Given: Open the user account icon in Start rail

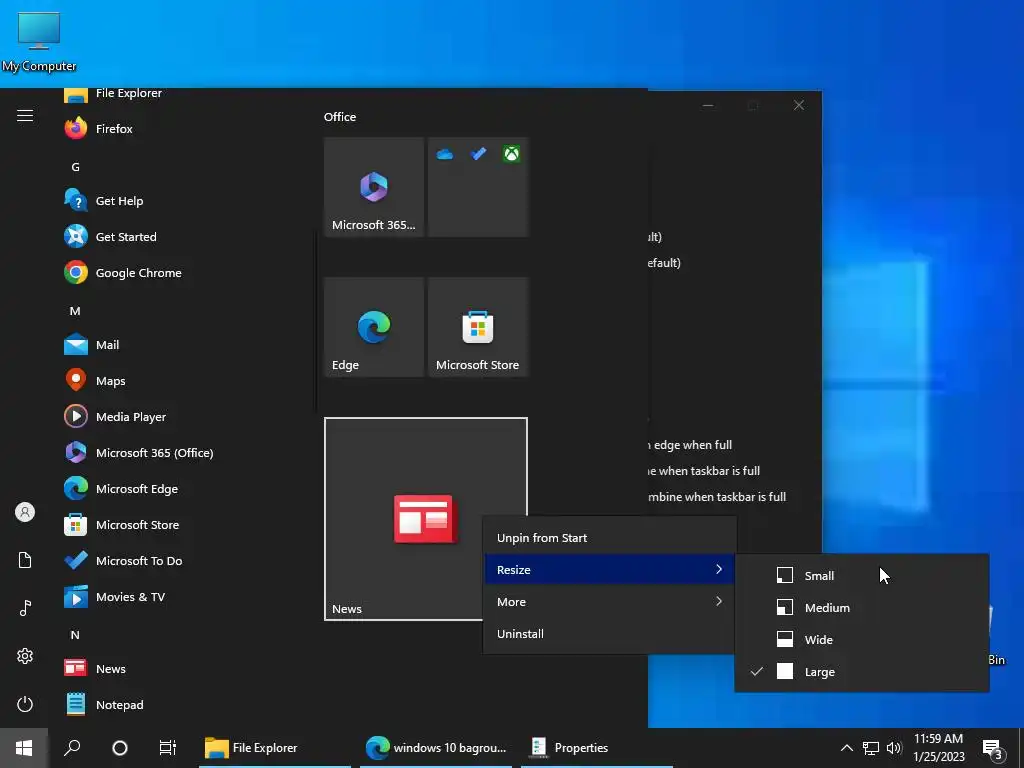Looking at the screenshot, I should (x=25, y=512).
